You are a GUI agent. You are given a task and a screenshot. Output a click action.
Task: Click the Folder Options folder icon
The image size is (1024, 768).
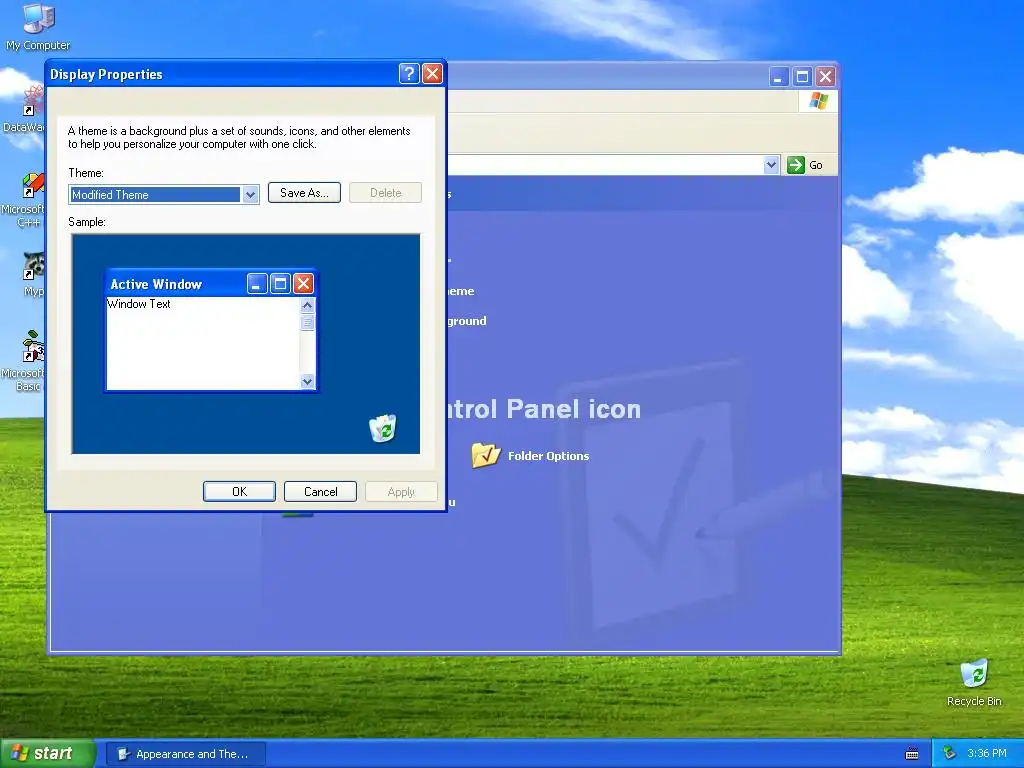click(485, 455)
